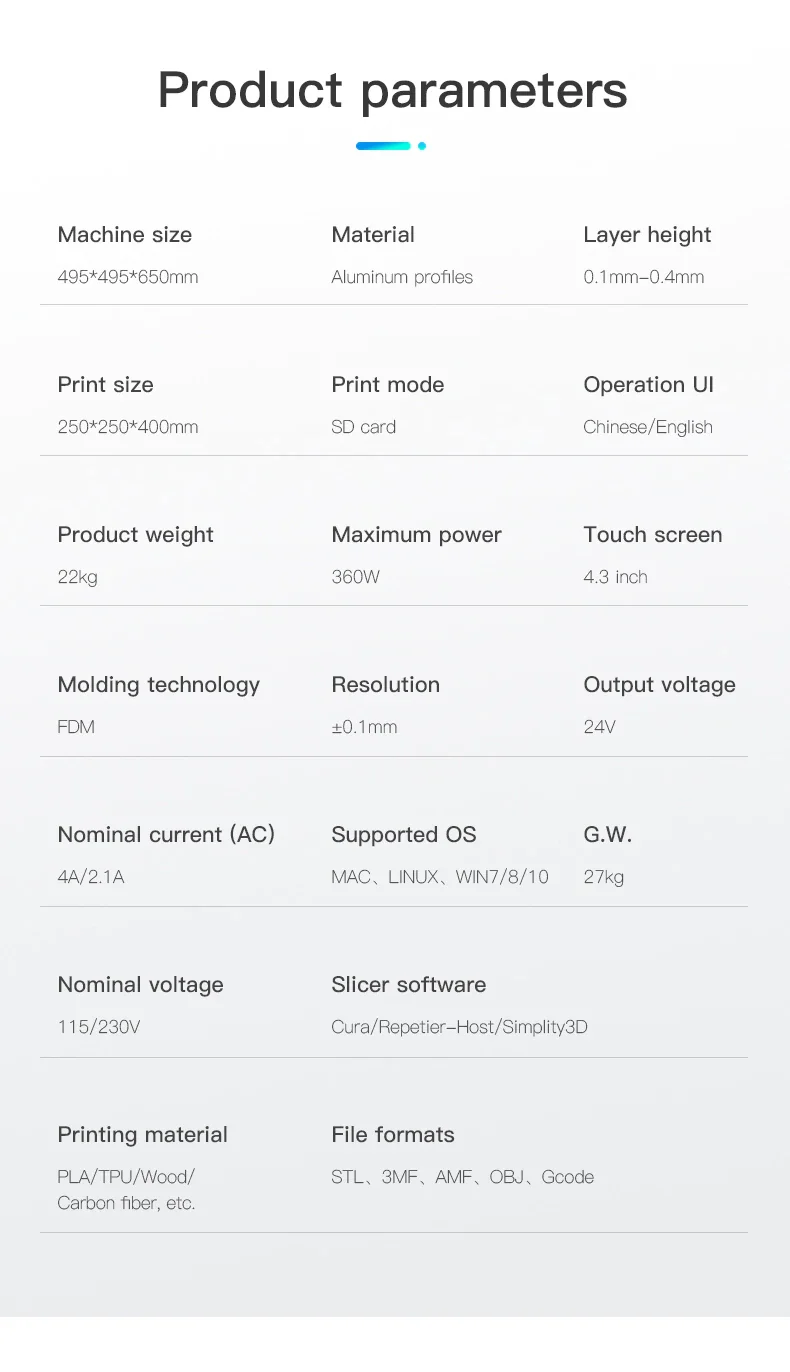
Task: Select the "Printing material" label
Action: pyautogui.click(x=143, y=1135)
